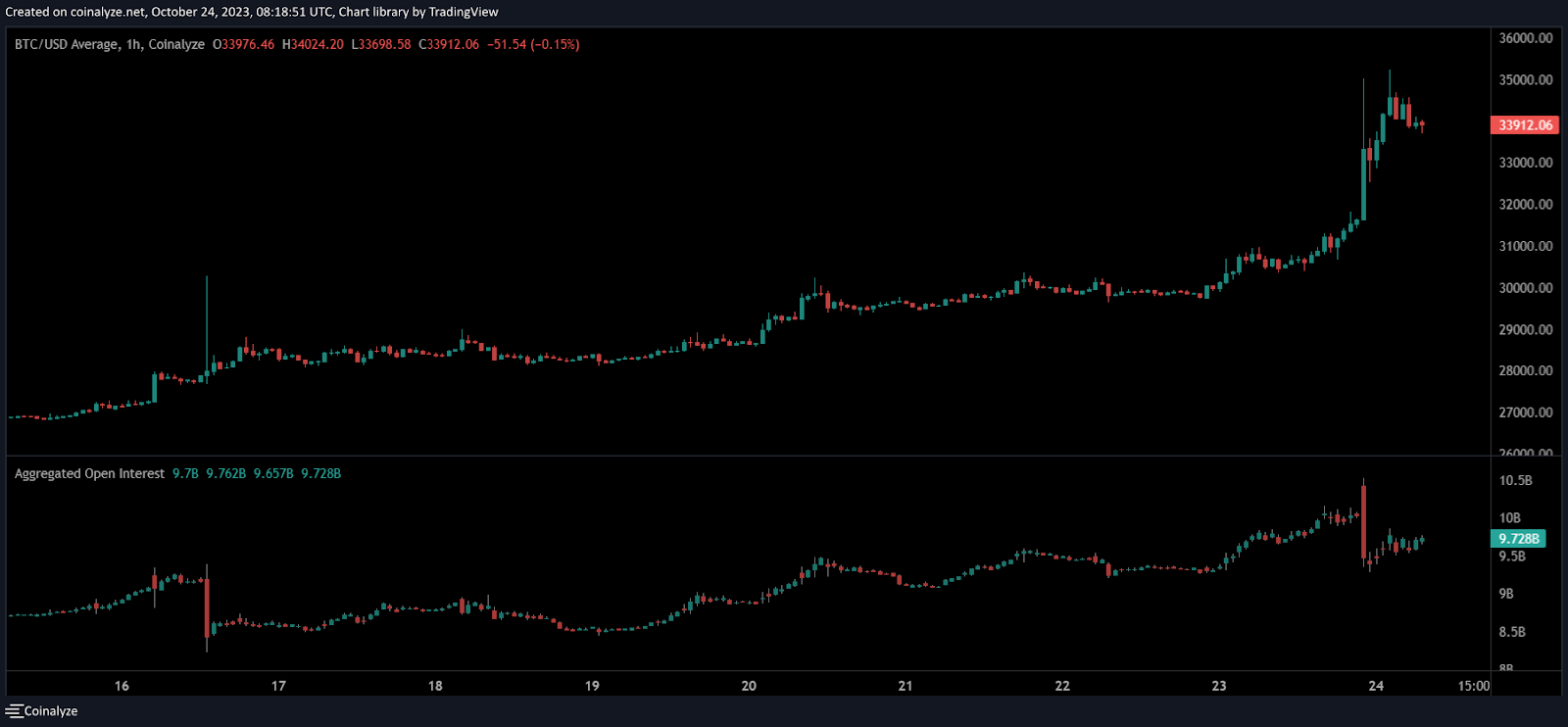Click the date 19 on time axis
Image resolution: width=1568 pixels, height=727 pixels.
592,686
